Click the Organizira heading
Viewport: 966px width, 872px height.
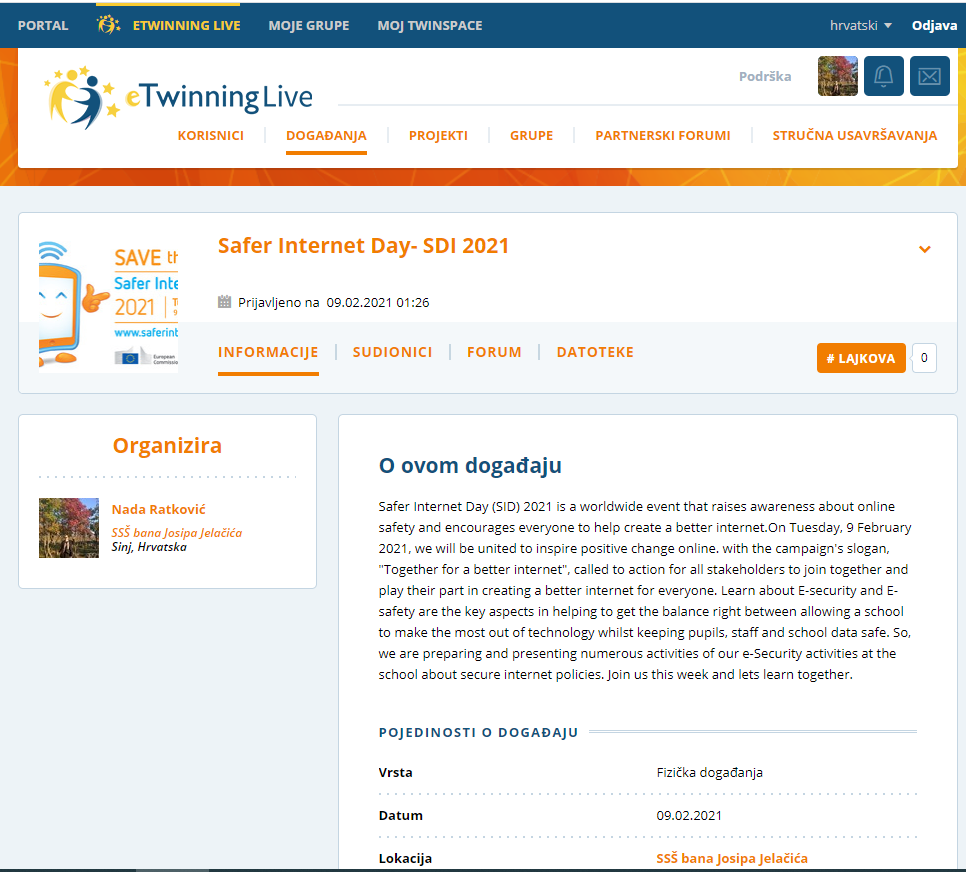point(167,446)
